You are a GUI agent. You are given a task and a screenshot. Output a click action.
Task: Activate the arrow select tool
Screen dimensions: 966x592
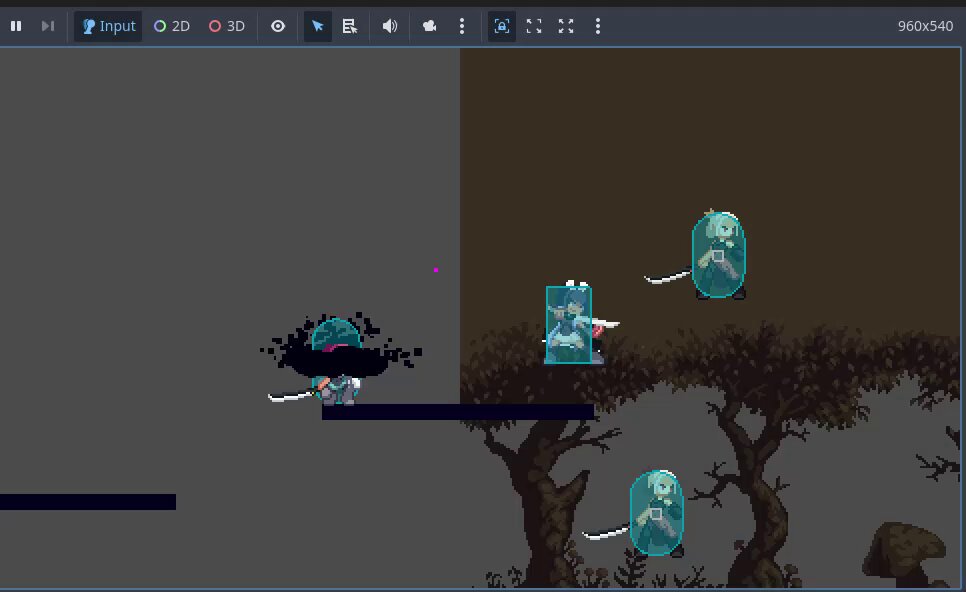[x=318, y=26]
